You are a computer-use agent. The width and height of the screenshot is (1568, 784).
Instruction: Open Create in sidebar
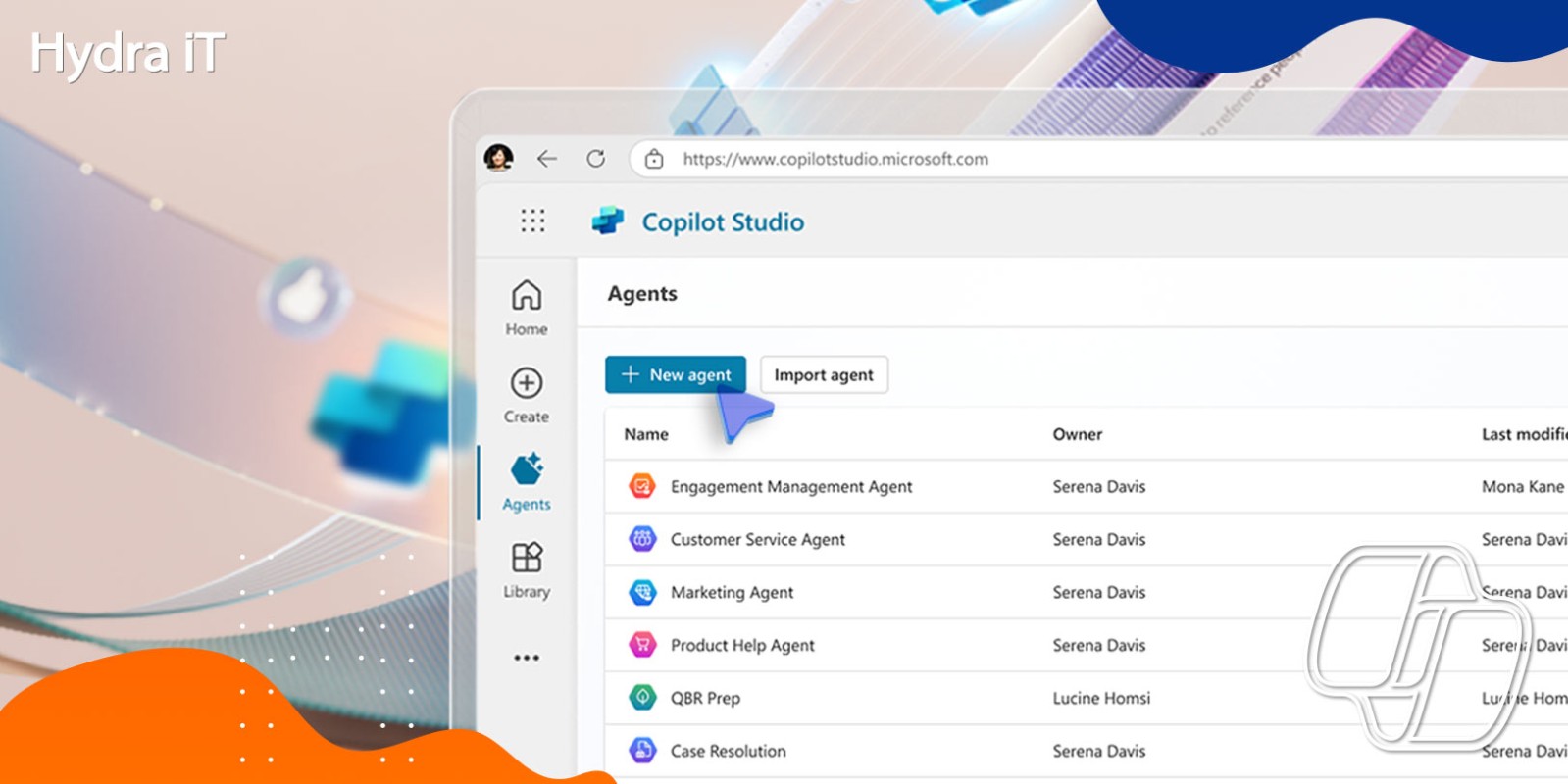coord(527,395)
